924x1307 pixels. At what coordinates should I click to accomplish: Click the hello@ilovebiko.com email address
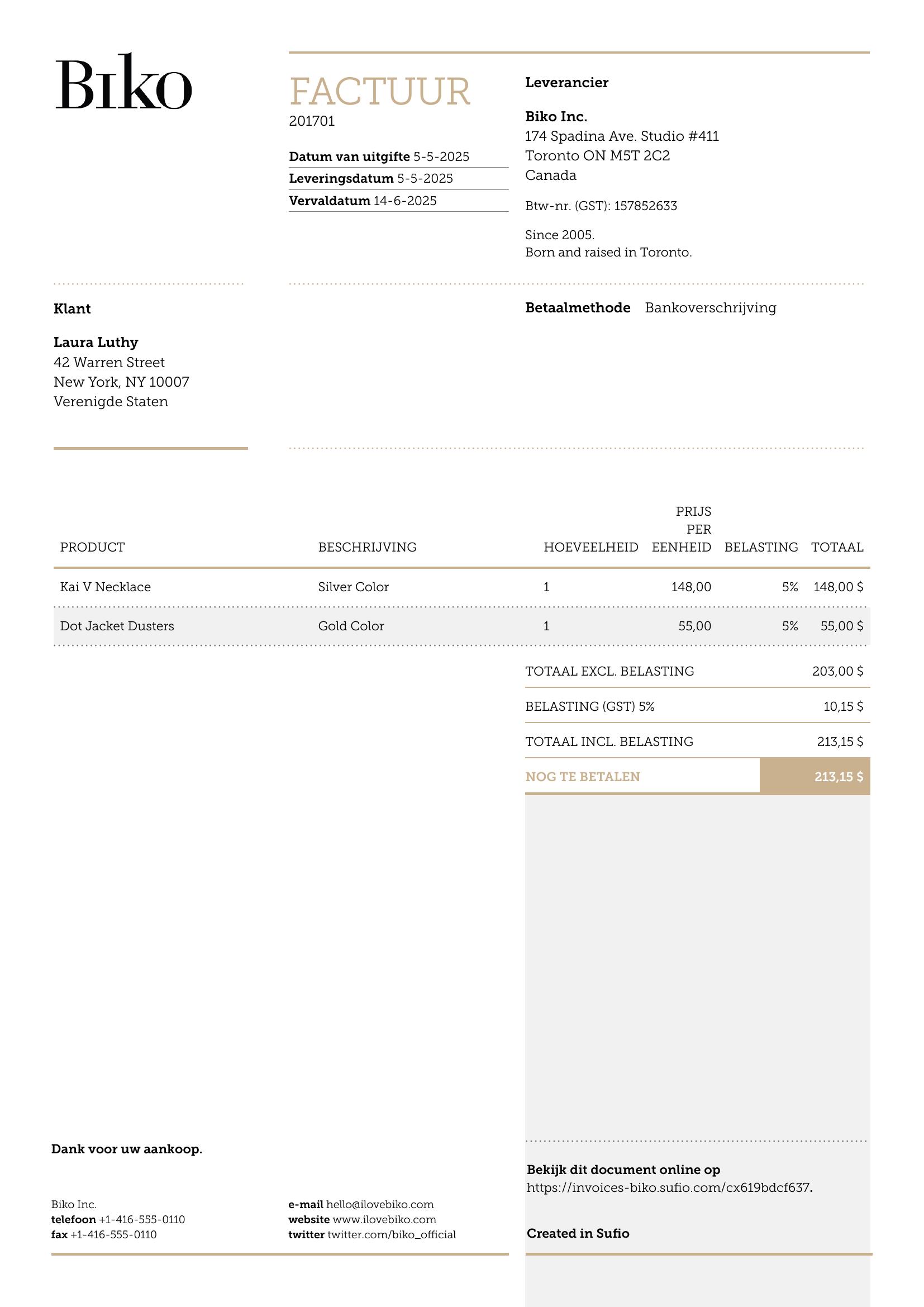click(379, 1205)
